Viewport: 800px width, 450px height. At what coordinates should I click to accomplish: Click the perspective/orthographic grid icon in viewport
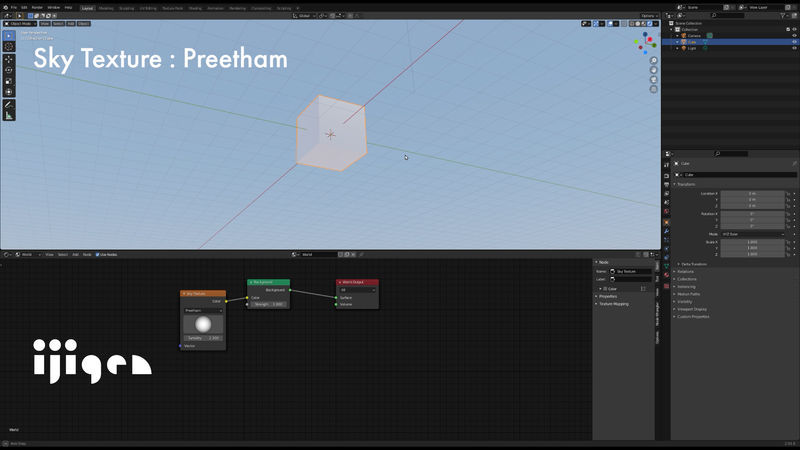tap(654, 89)
